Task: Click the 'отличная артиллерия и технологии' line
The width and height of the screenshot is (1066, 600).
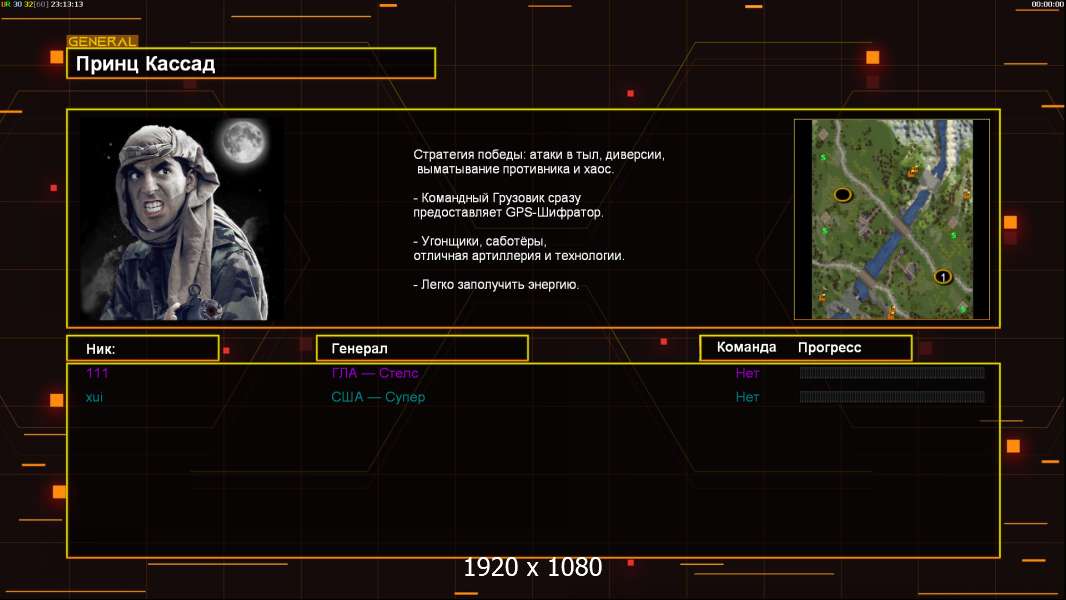Action: tap(519, 255)
